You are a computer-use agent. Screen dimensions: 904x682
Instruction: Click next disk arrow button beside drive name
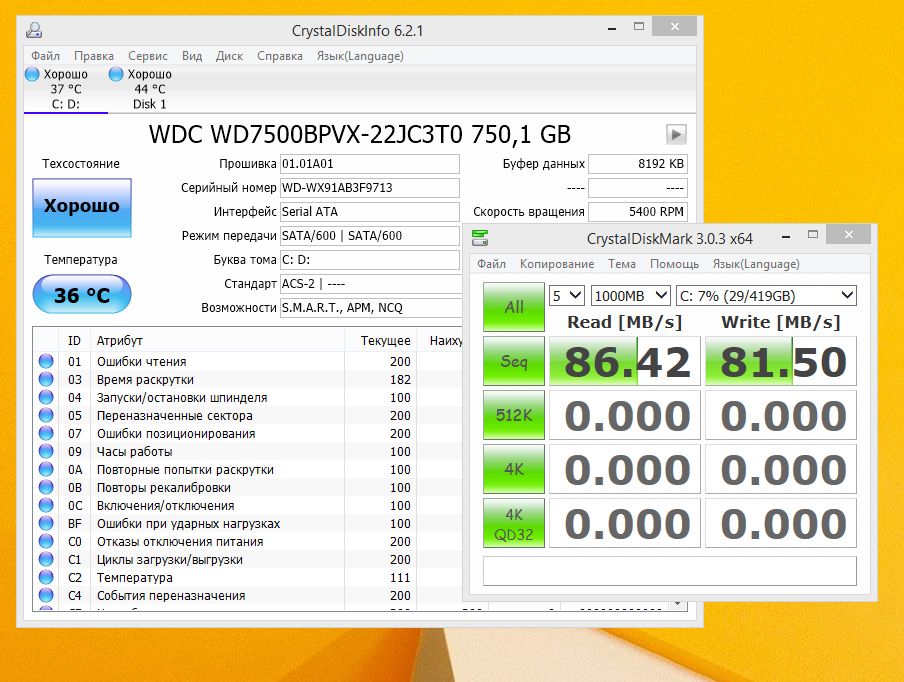tap(676, 134)
